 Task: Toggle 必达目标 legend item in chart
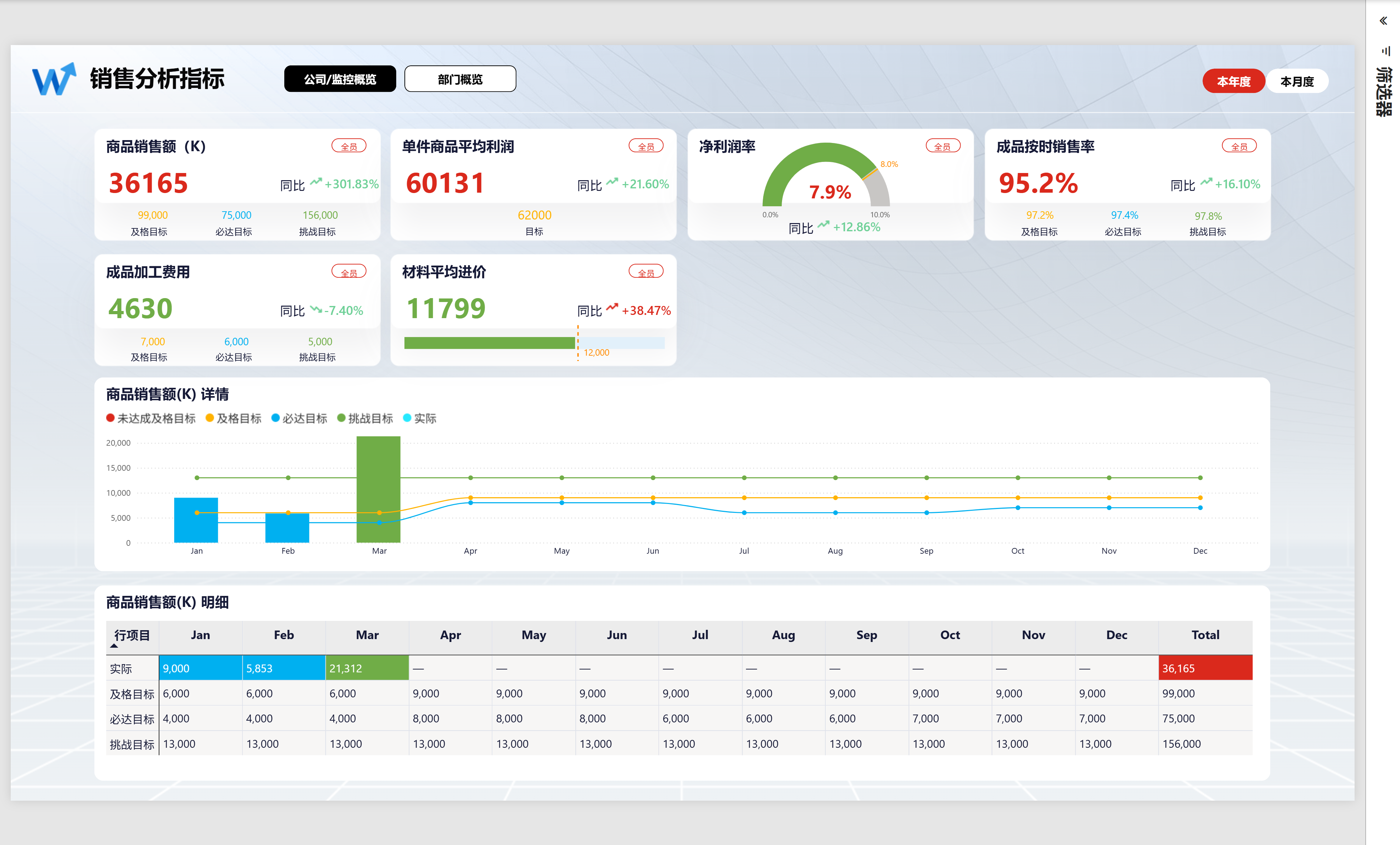[x=299, y=419]
